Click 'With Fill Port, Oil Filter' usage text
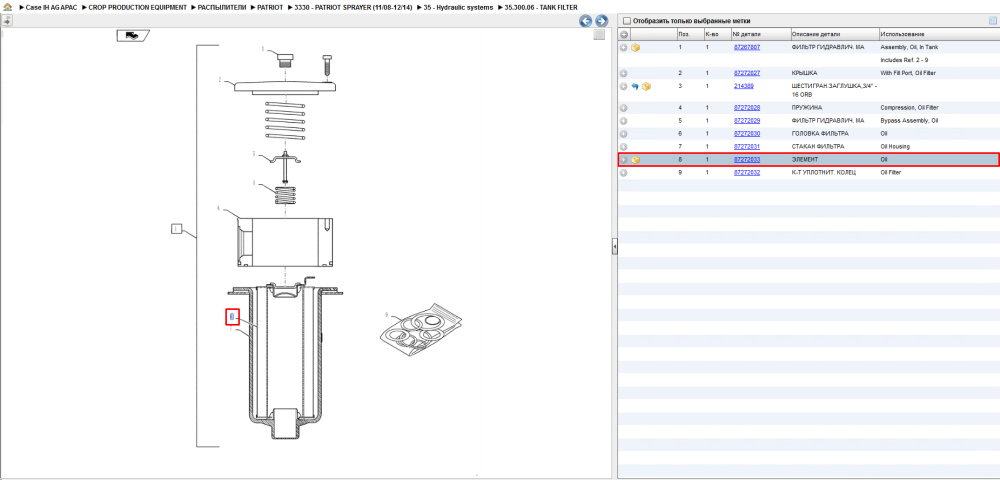 pos(908,73)
